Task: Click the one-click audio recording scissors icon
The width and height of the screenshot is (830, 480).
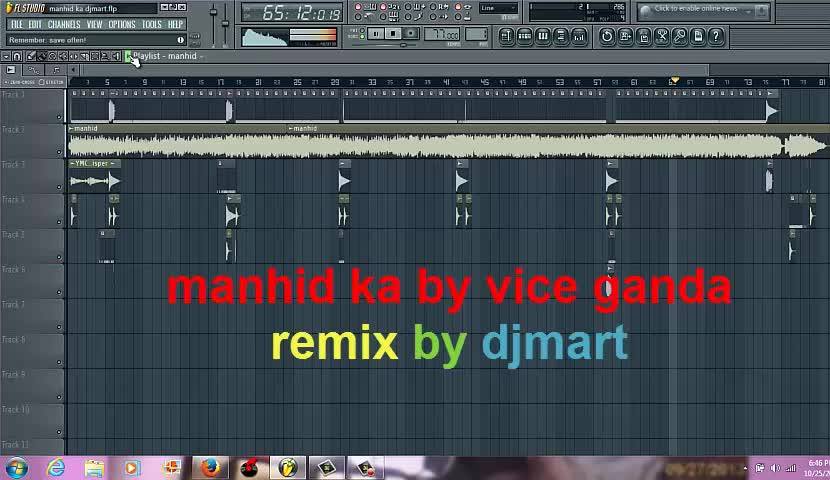Action: coord(662,36)
